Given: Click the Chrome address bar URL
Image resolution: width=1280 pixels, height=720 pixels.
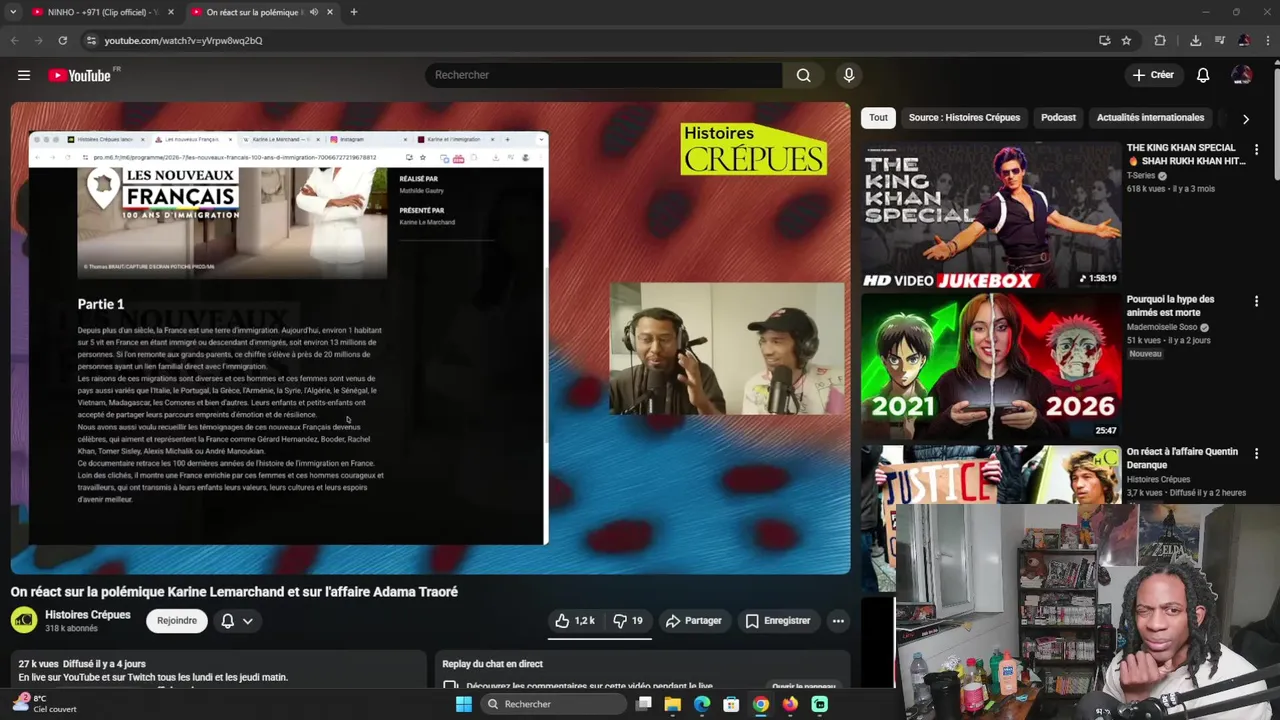Looking at the screenshot, I should coord(183,41).
